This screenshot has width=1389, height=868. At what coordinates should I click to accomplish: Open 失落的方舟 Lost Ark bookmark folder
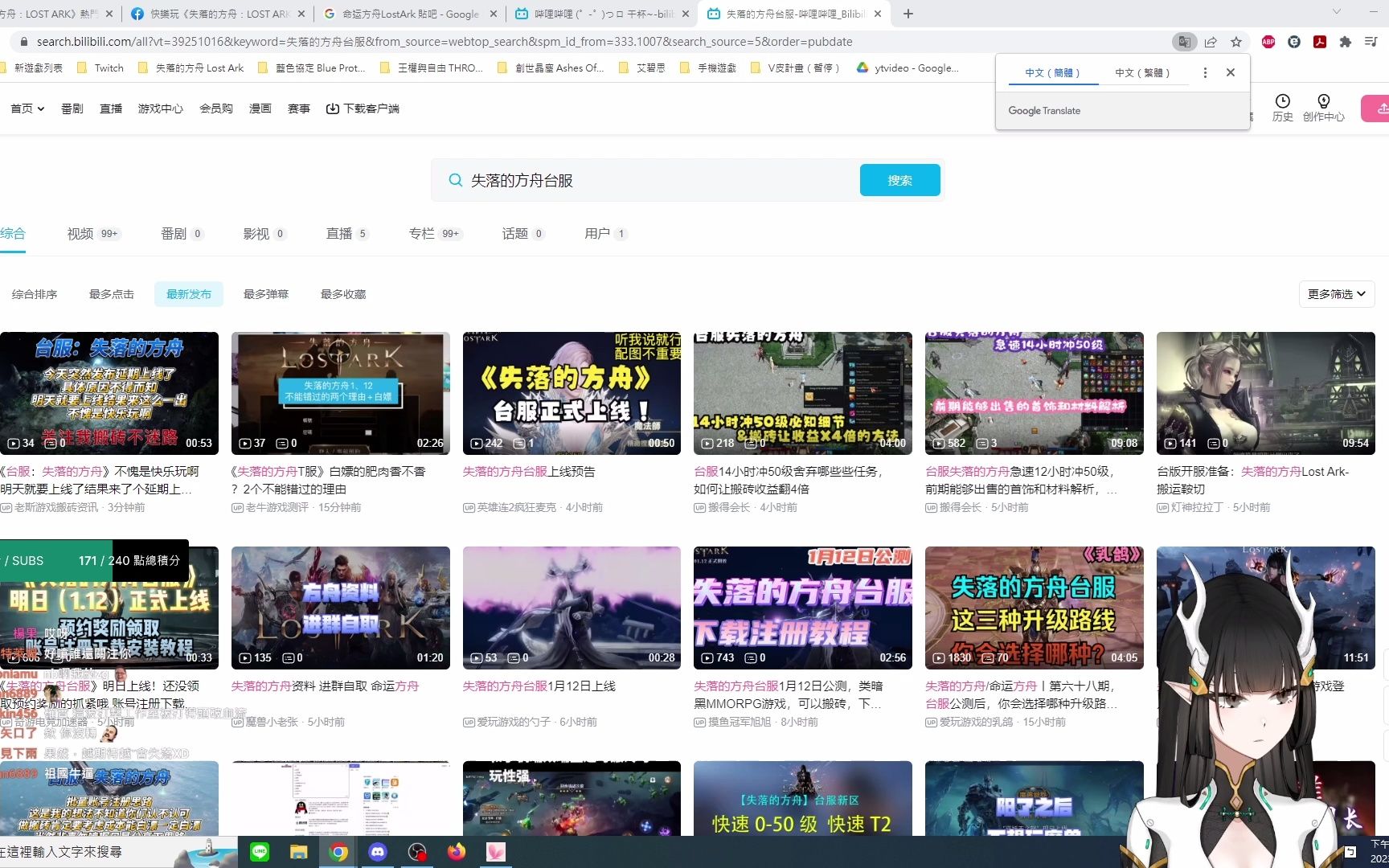(191, 68)
